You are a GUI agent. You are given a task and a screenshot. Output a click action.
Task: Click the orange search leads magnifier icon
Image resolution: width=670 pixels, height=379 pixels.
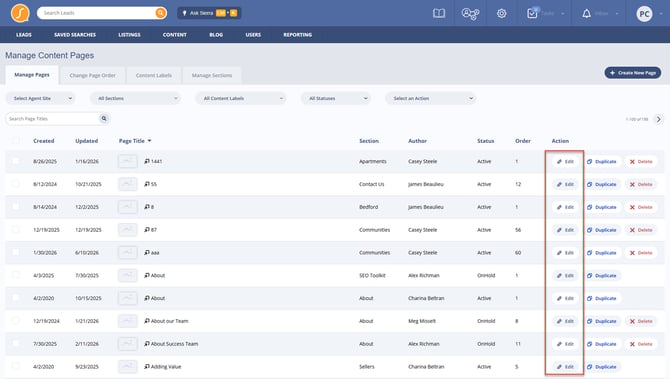(160, 13)
